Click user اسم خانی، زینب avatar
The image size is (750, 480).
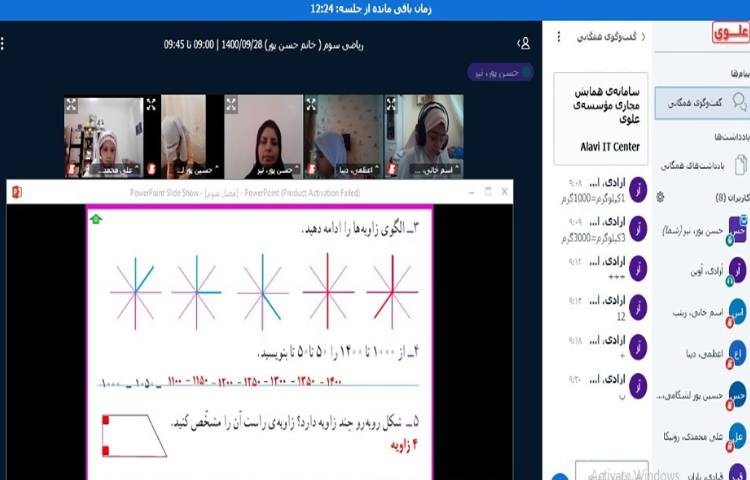[x=737, y=313]
